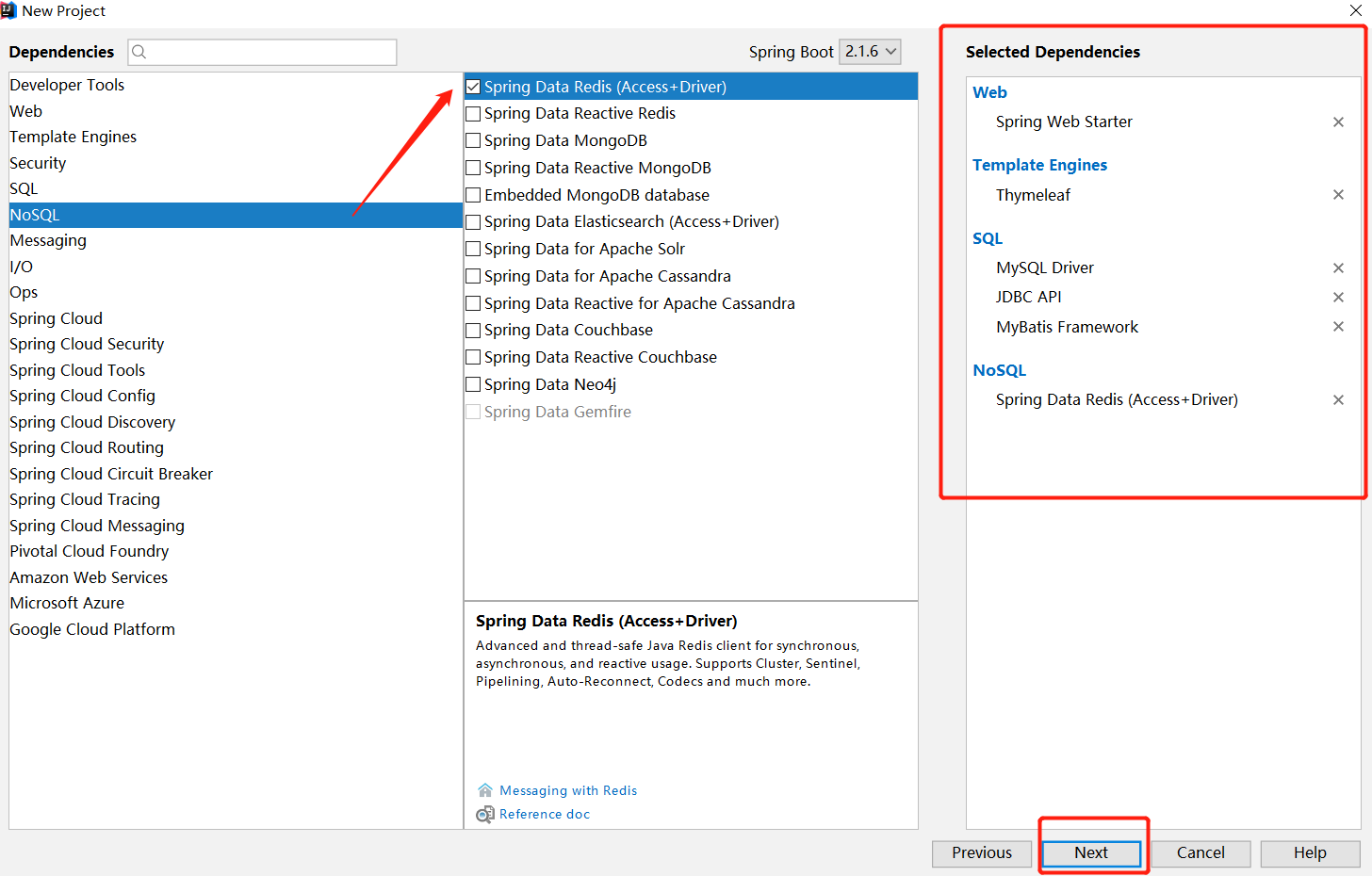1372x876 pixels.
Task: Check Spring Data Reactive for Apache Cassandra
Action: pyautogui.click(x=473, y=304)
